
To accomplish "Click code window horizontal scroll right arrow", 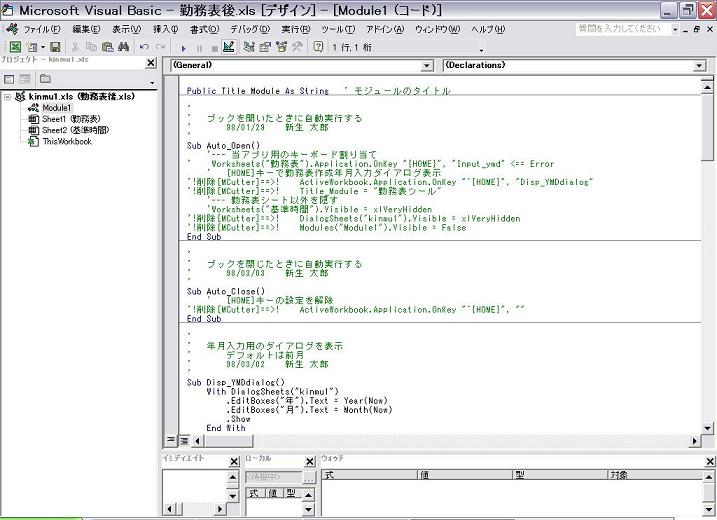I will tap(695, 441).
